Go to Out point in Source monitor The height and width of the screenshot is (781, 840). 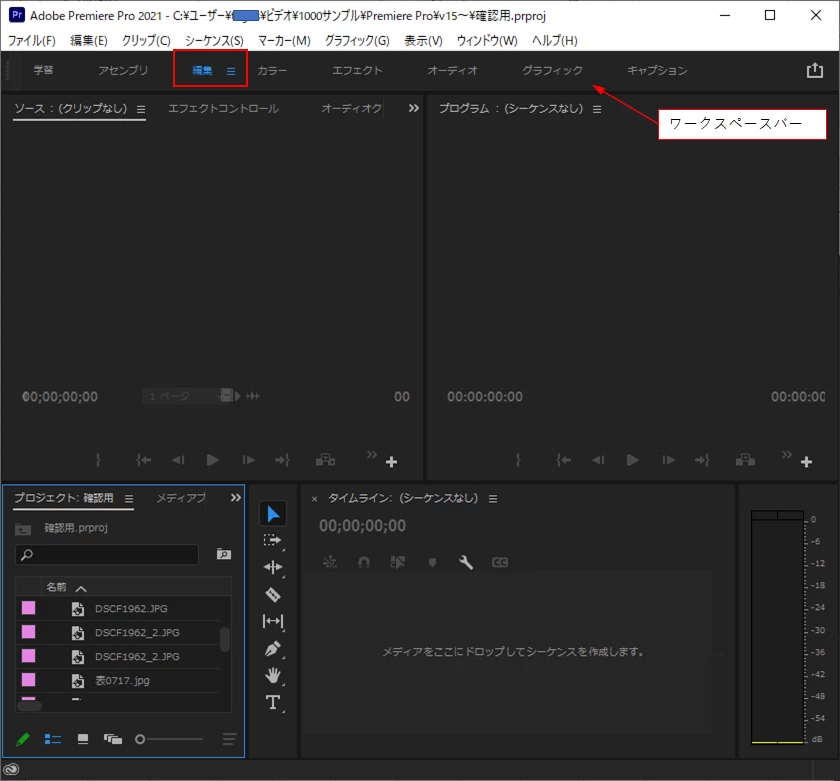click(x=282, y=460)
